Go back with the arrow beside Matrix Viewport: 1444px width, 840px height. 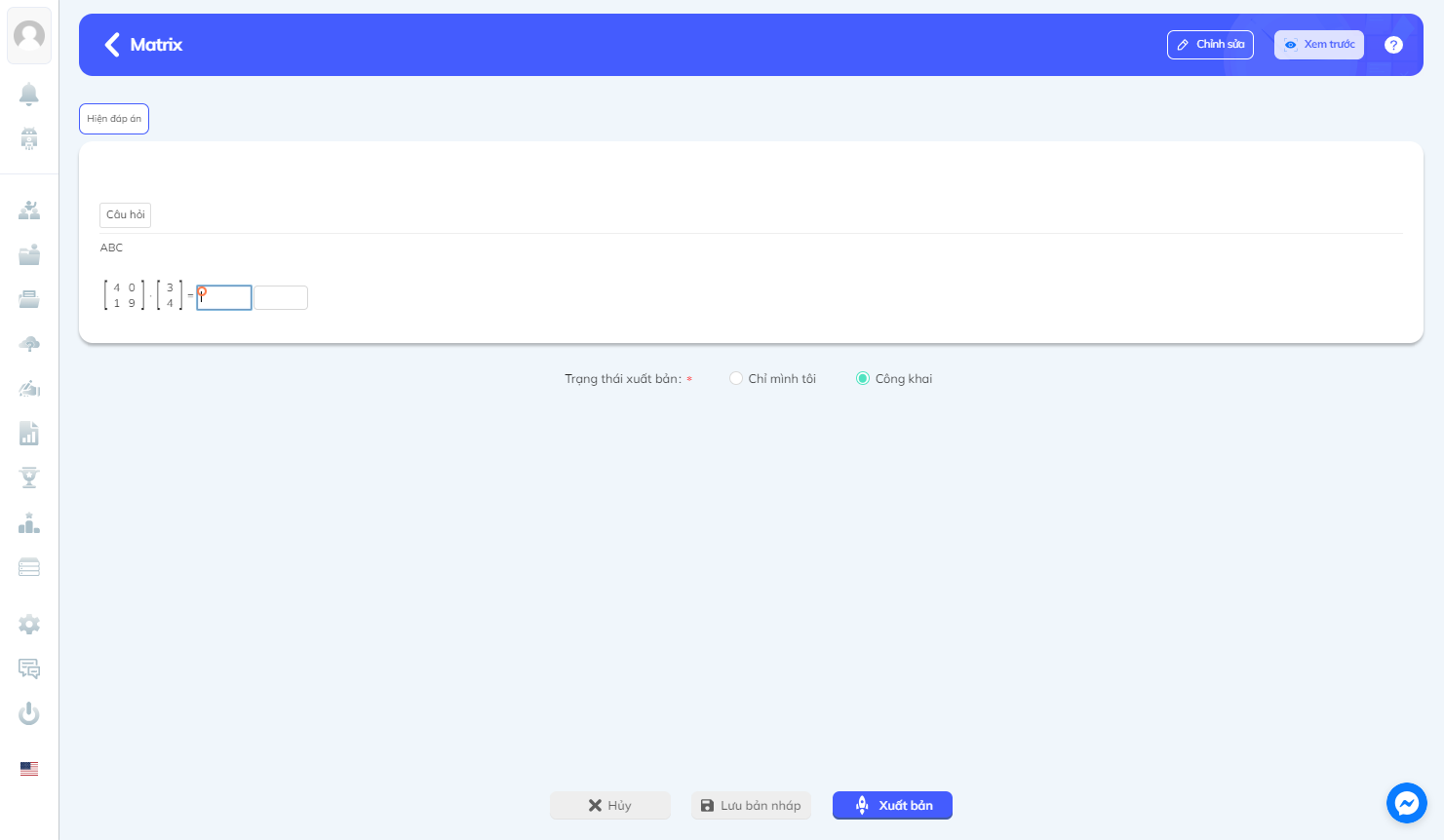112,45
